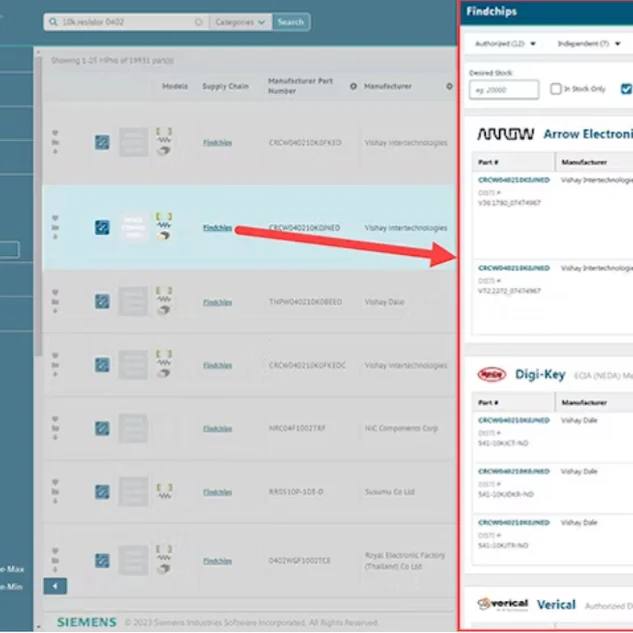The width and height of the screenshot is (633, 633).
Task: Click the 'Vishay Dale' manufacturer cell in results
Action: pyautogui.click(x=384, y=302)
